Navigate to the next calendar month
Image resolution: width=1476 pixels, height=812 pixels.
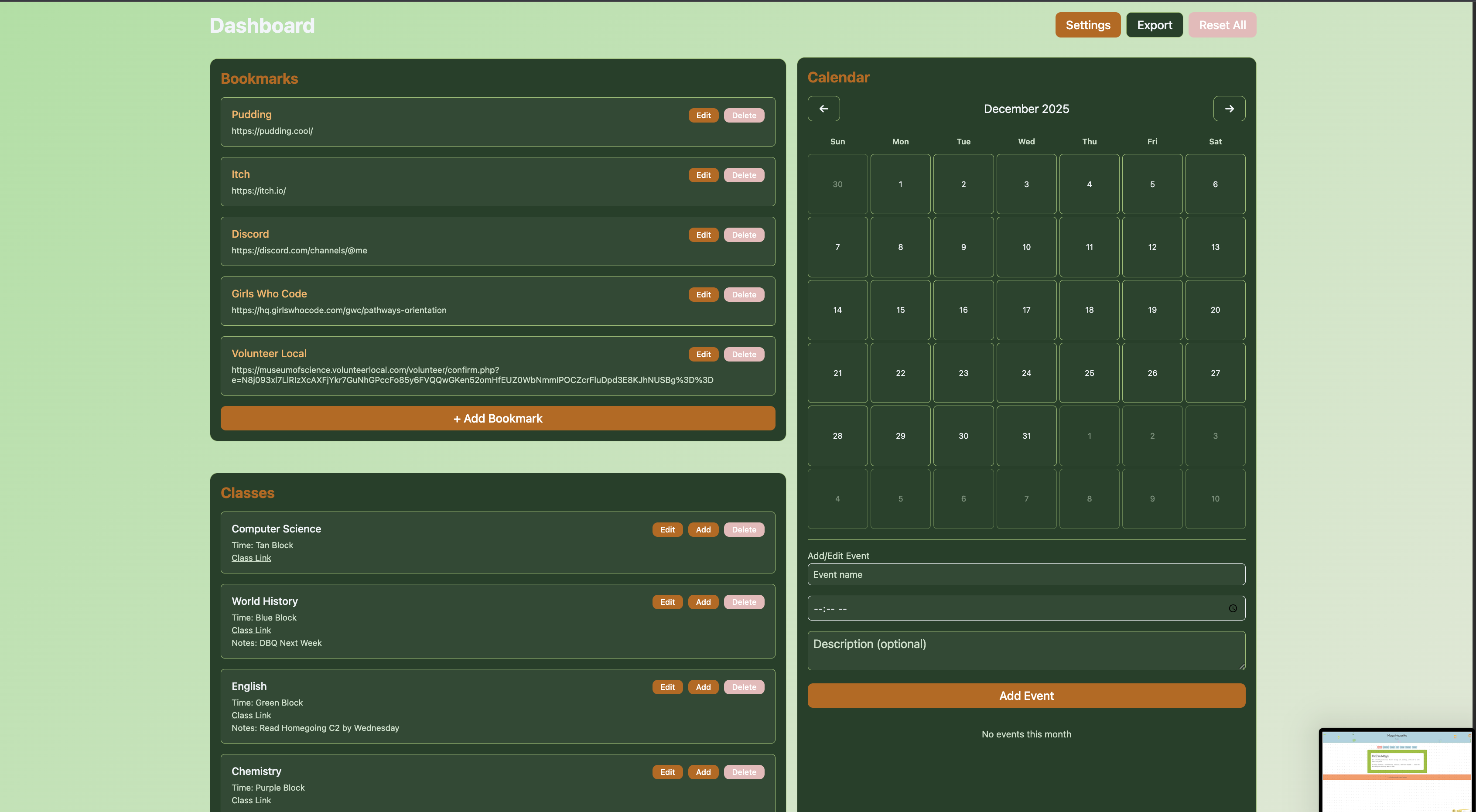click(x=1229, y=108)
